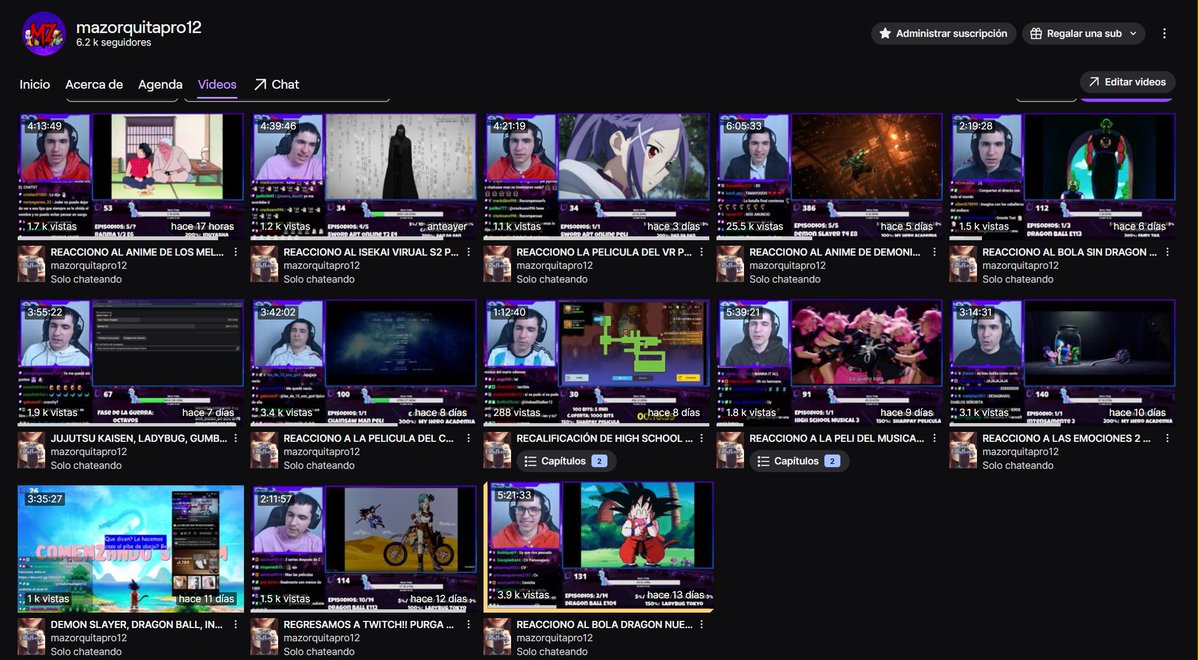Open options for REACCIONO LA PELICULA DEL VR video

point(702,252)
